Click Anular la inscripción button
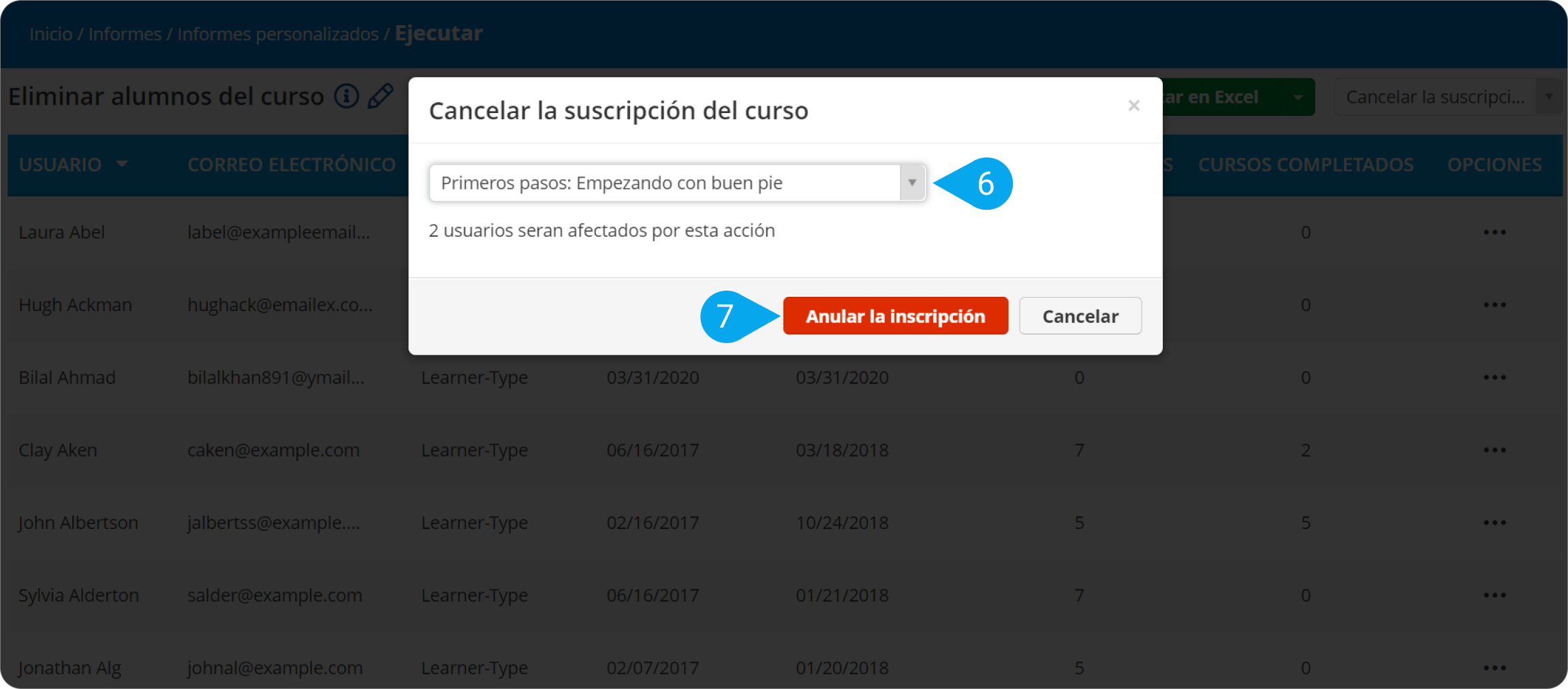The height and width of the screenshot is (689, 1568). pos(895,316)
